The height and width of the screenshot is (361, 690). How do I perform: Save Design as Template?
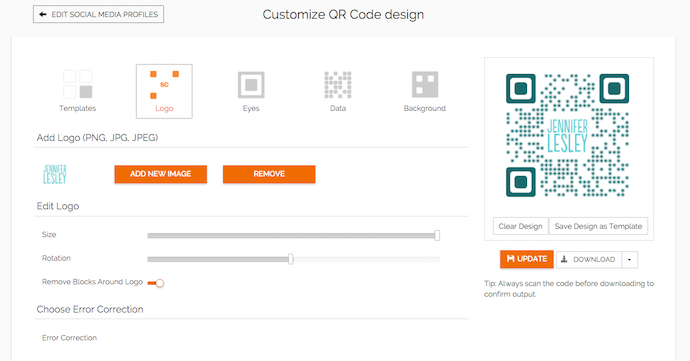[x=598, y=226]
